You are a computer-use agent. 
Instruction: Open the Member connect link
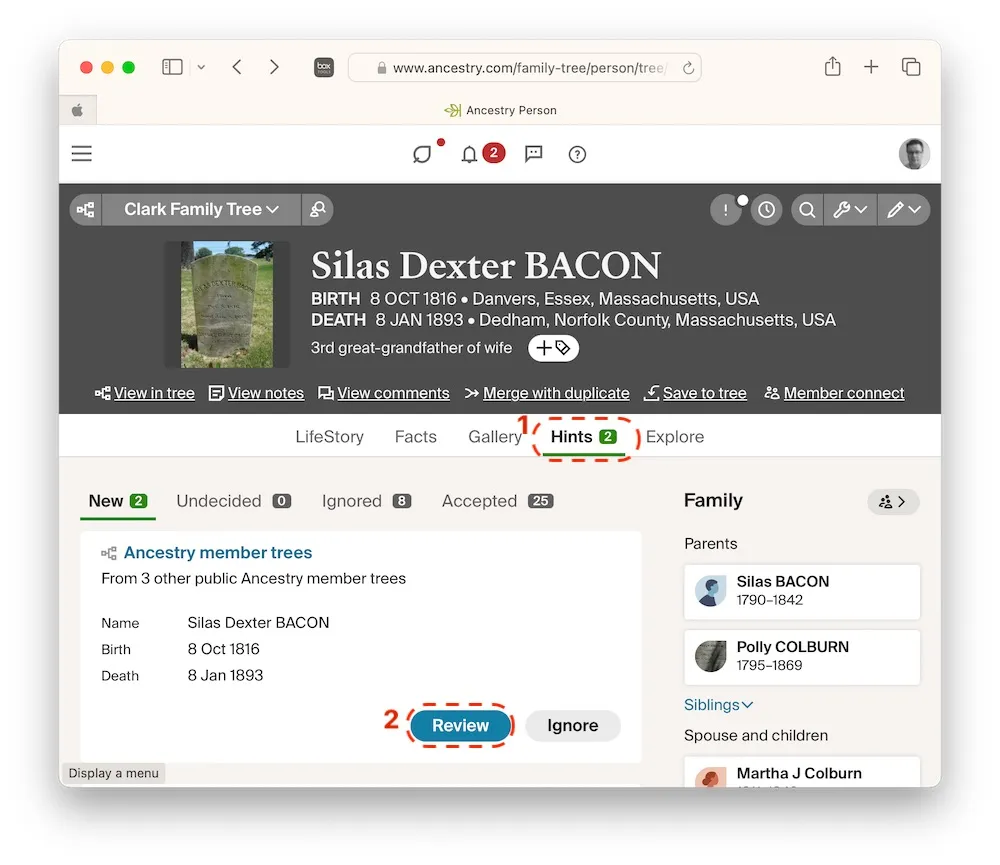pos(834,393)
